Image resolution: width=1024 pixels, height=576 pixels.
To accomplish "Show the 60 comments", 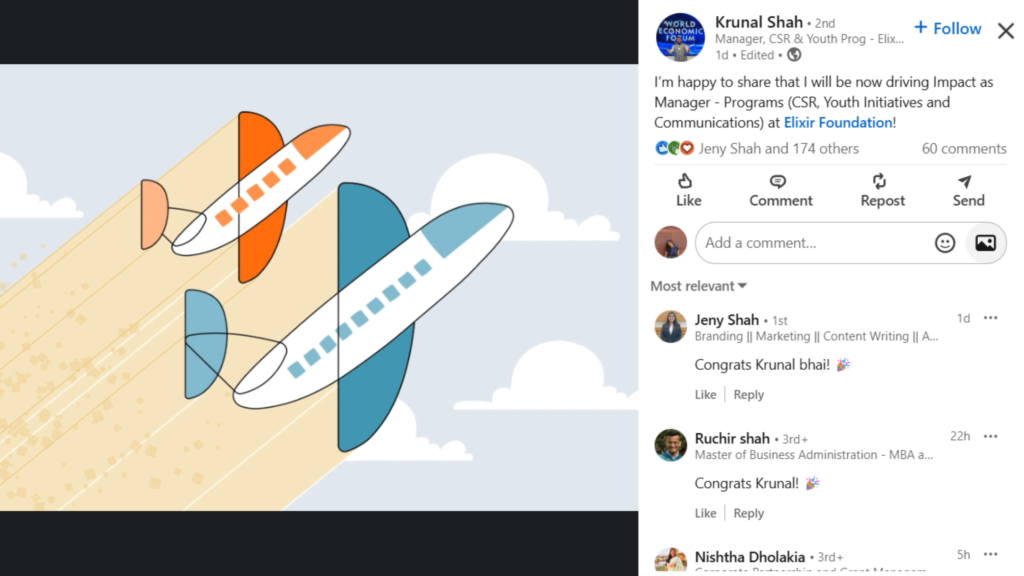I will point(964,148).
